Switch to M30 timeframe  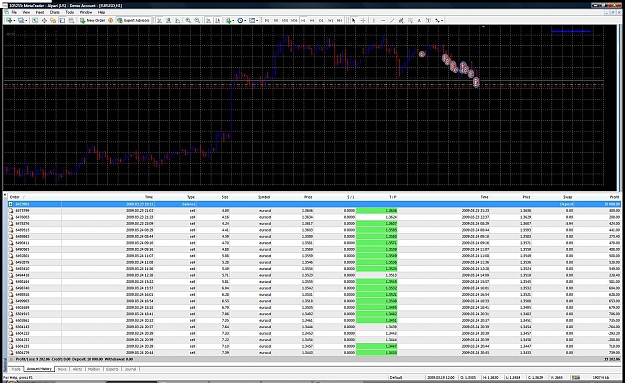294,20
